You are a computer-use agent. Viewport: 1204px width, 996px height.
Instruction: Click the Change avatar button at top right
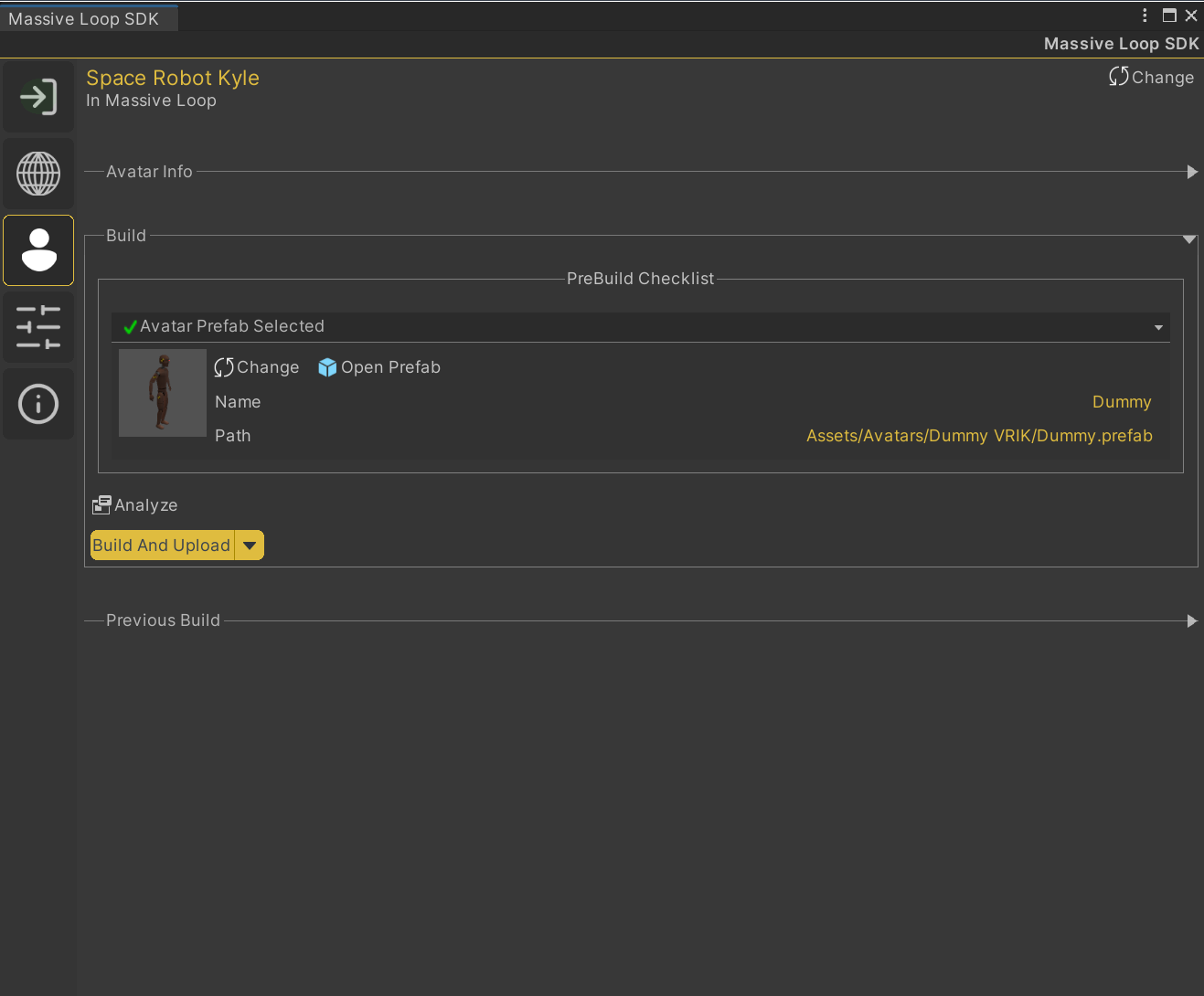click(1151, 78)
